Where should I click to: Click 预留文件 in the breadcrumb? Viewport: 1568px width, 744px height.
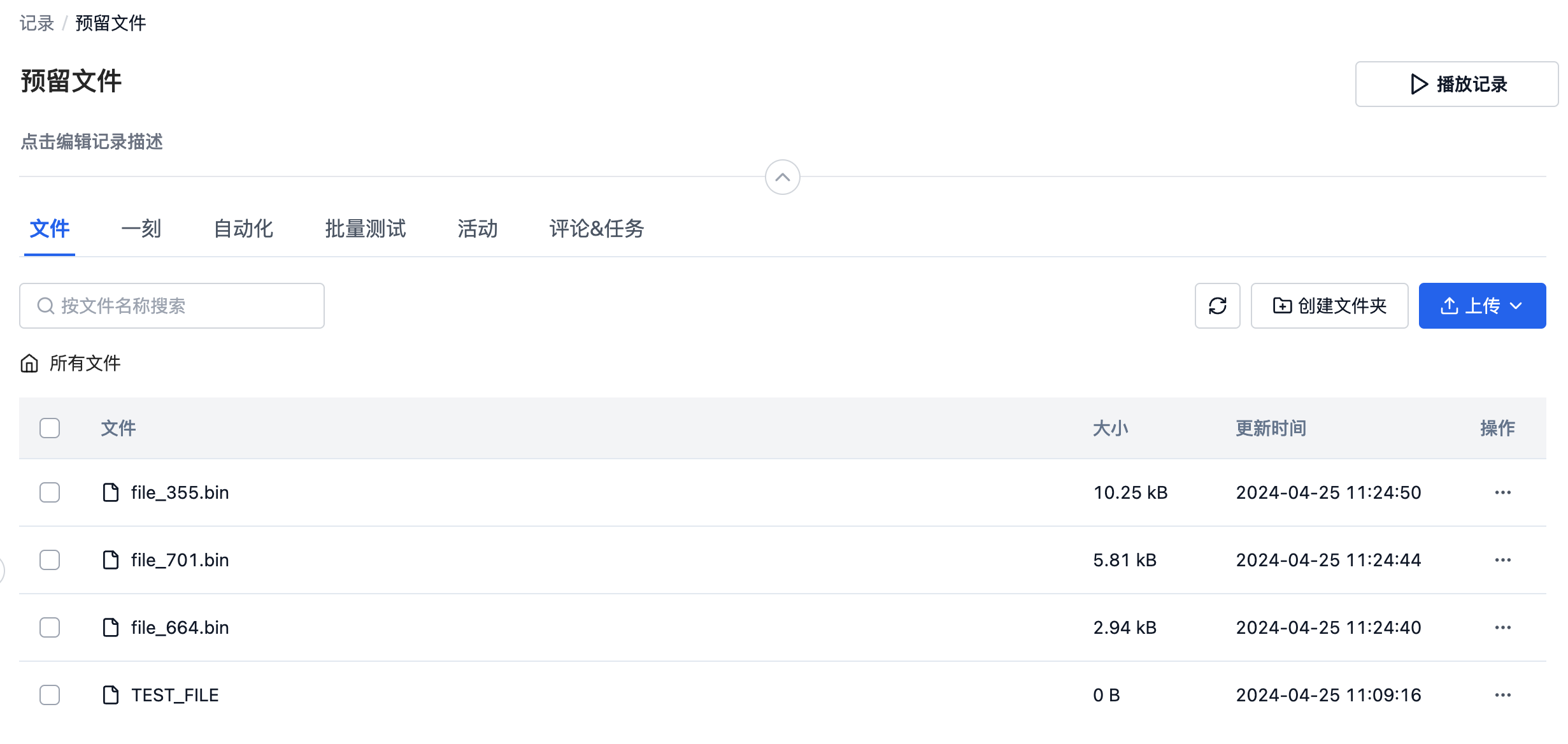click(111, 23)
